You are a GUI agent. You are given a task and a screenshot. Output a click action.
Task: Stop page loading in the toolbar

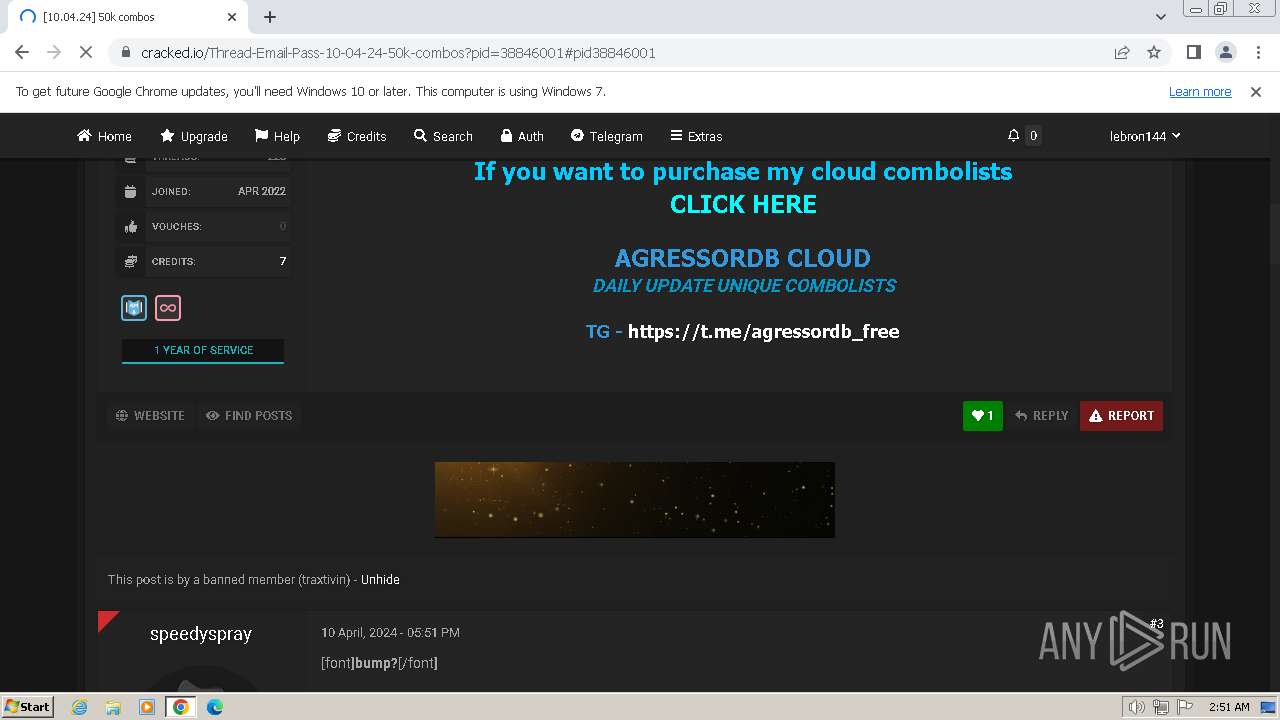pos(86,52)
